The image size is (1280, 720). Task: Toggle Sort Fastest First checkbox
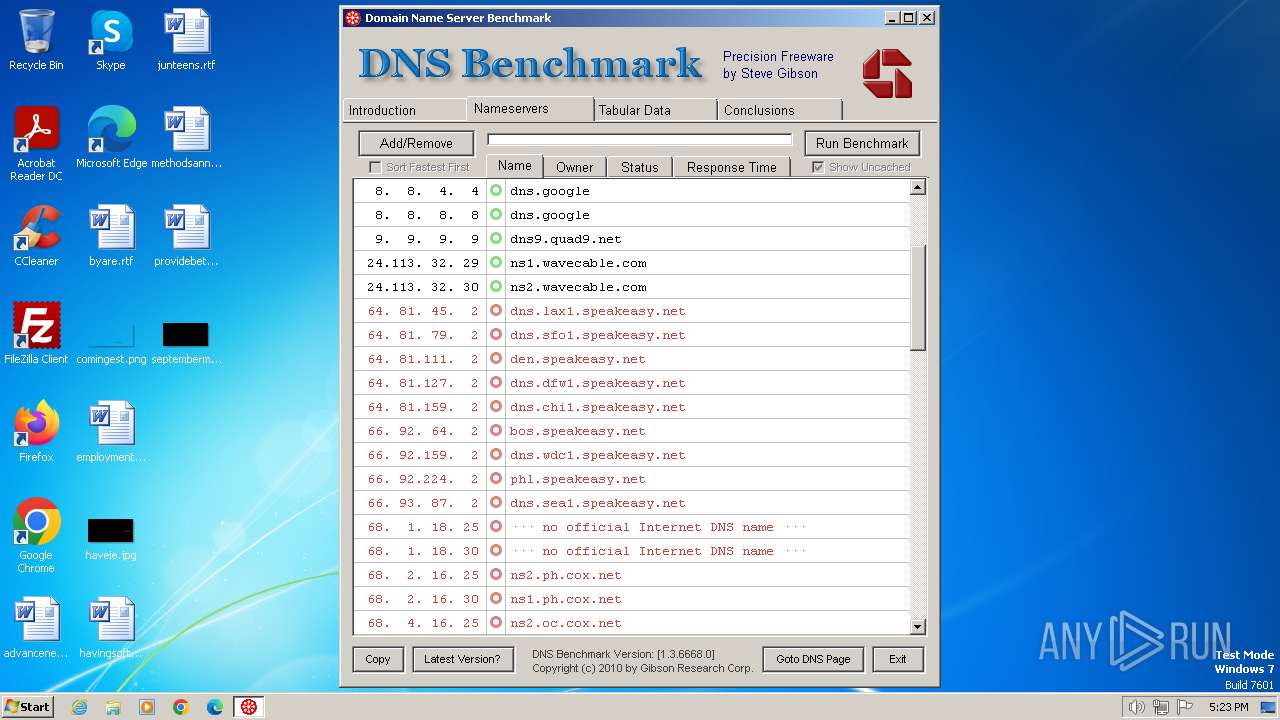click(375, 167)
